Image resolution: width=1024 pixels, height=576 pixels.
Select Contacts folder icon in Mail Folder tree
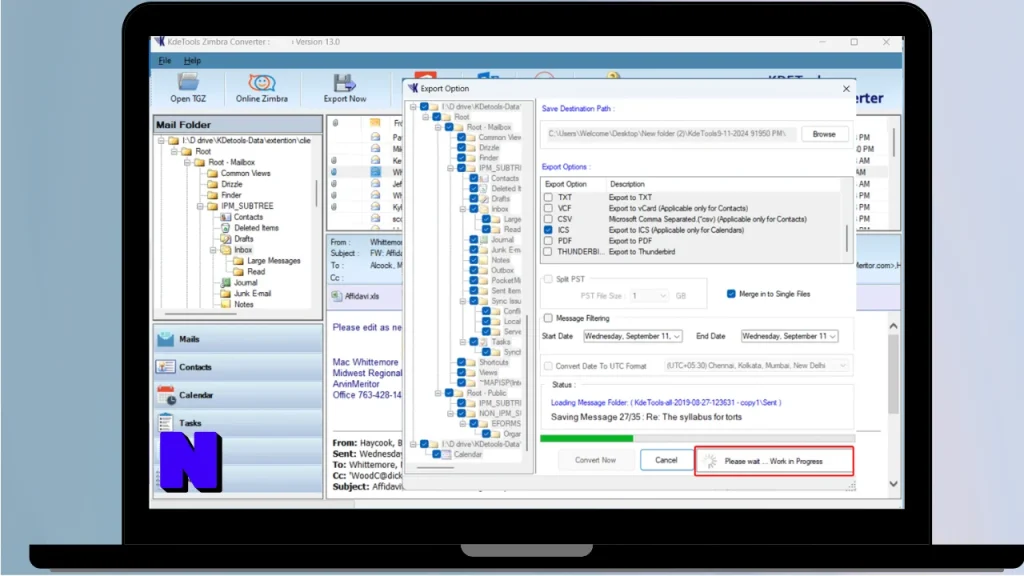[x=225, y=217]
